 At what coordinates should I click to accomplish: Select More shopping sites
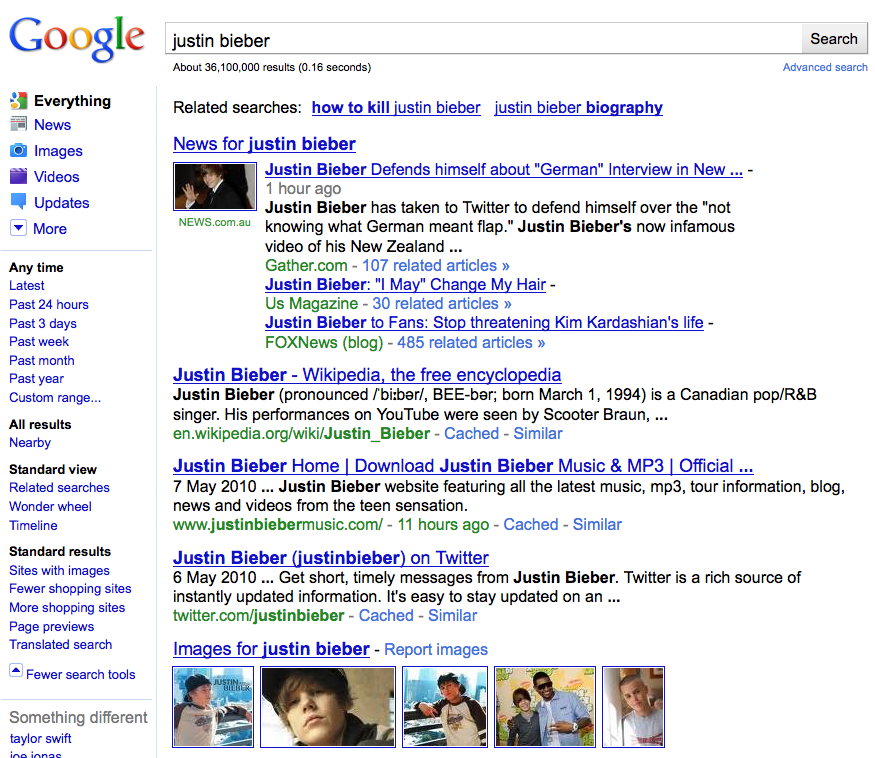67,608
